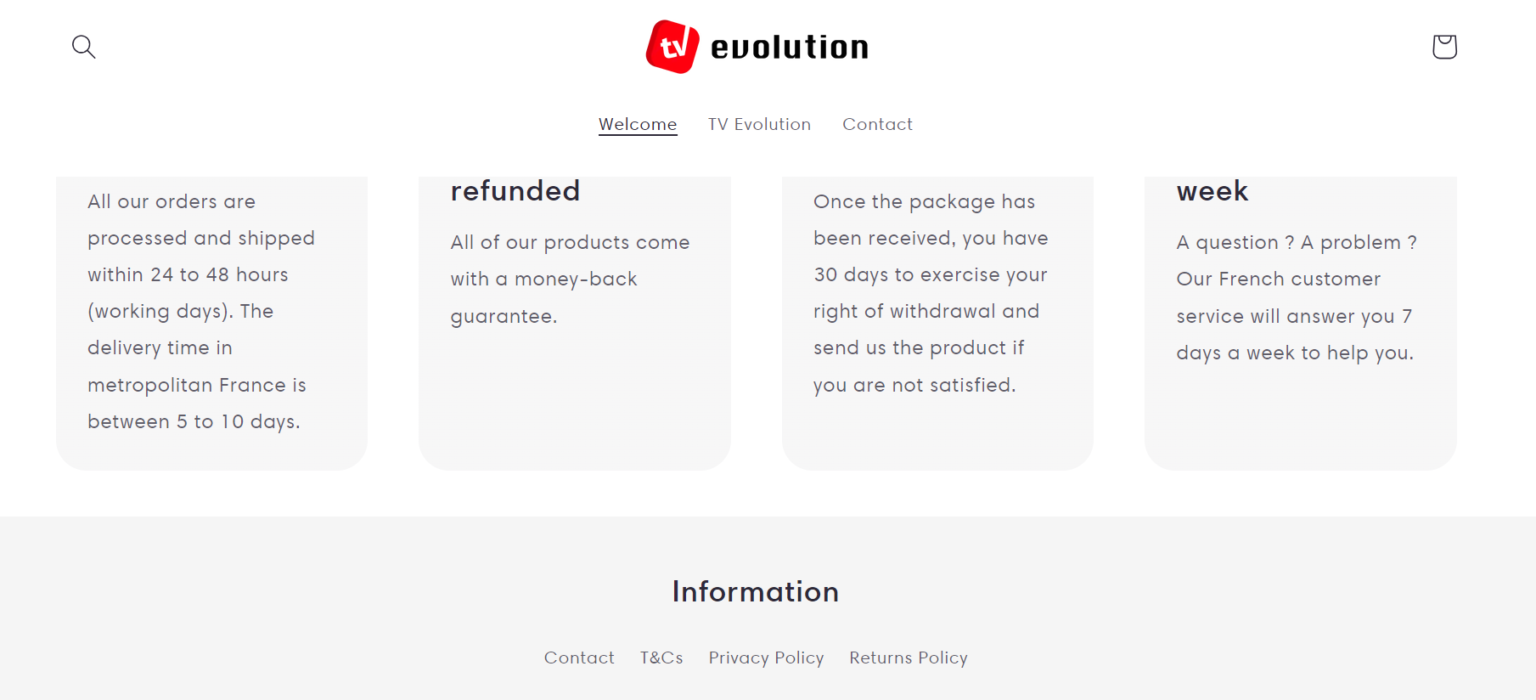Select the Welcome menu item

coord(637,124)
